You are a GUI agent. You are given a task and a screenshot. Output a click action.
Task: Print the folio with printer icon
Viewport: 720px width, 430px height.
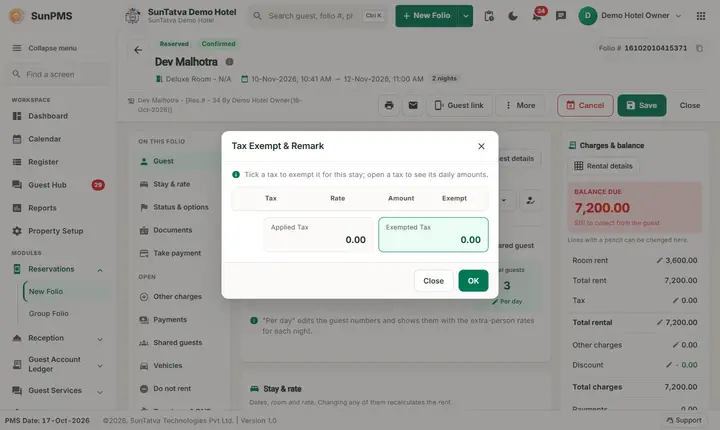pos(389,105)
